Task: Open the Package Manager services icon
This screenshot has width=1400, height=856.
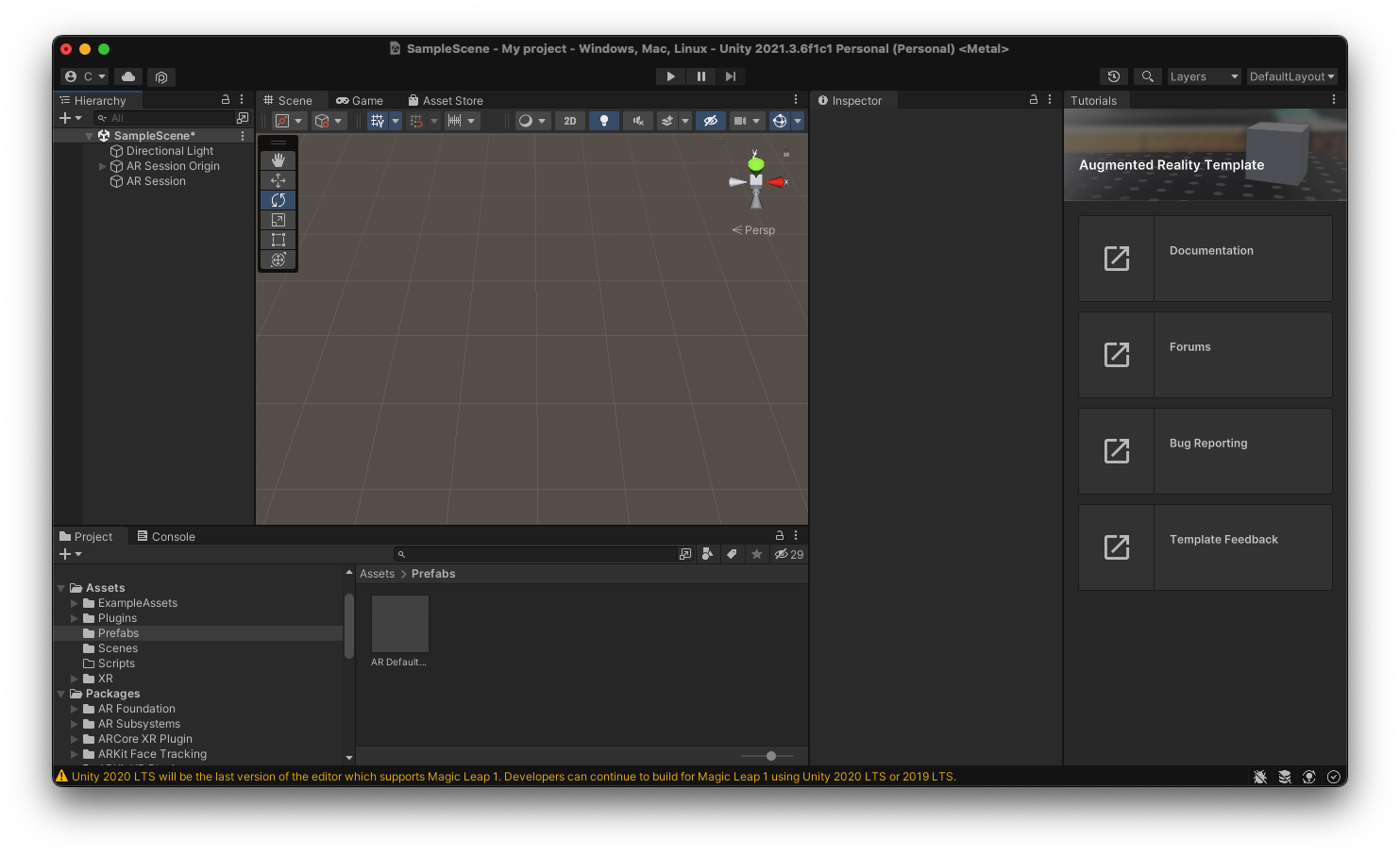Action: tap(161, 76)
